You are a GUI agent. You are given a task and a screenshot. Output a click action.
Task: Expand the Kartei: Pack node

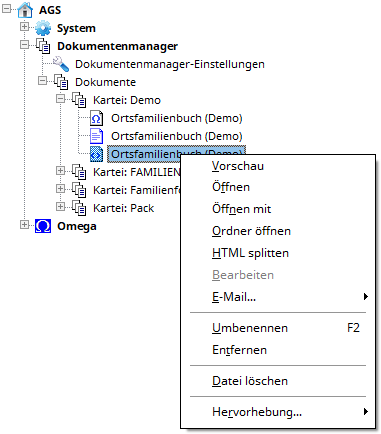coord(60,206)
